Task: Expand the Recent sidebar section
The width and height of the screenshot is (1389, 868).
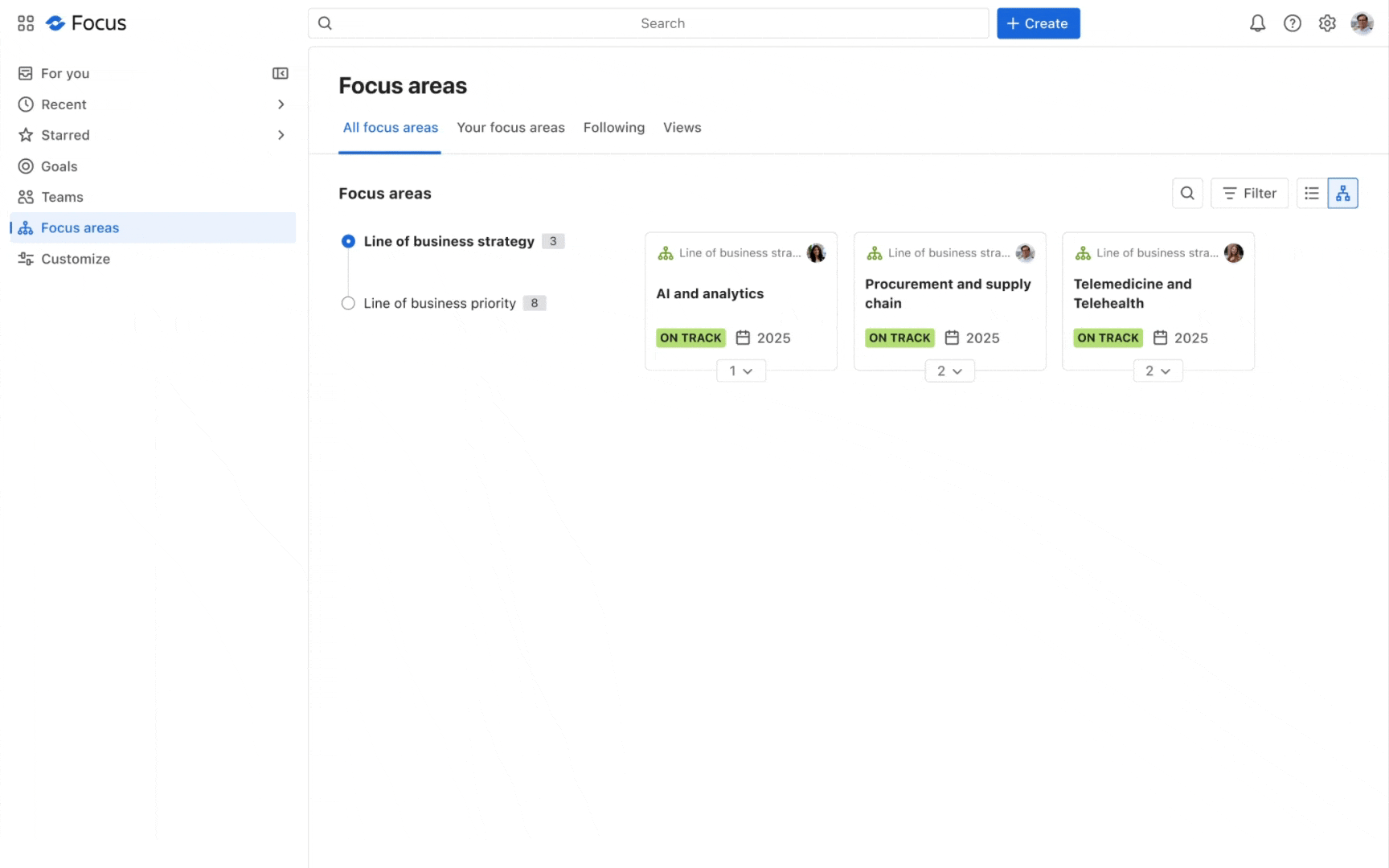Action: (281, 104)
